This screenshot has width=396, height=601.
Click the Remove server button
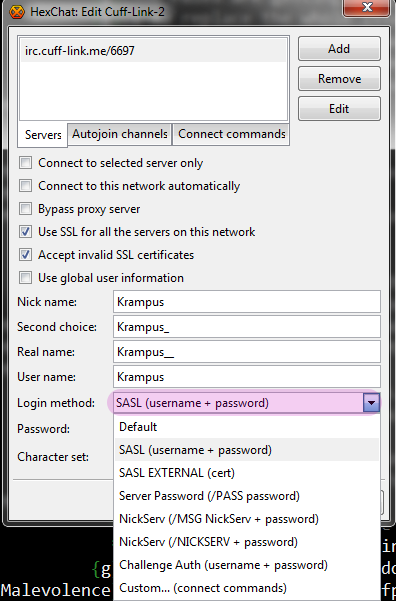339,79
